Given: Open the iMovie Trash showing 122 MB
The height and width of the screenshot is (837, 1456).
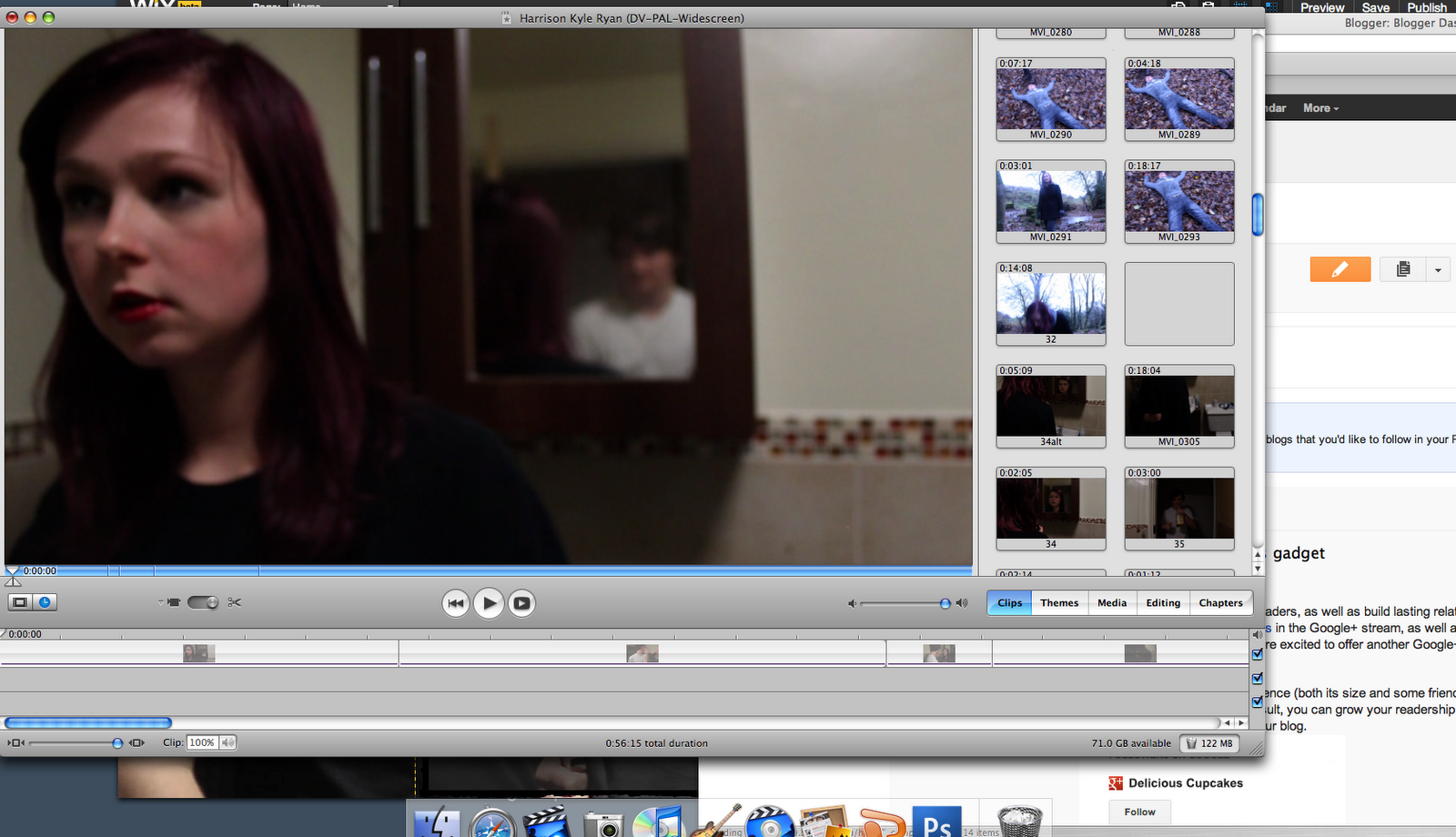Looking at the screenshot, I should tap(1209, 742).
